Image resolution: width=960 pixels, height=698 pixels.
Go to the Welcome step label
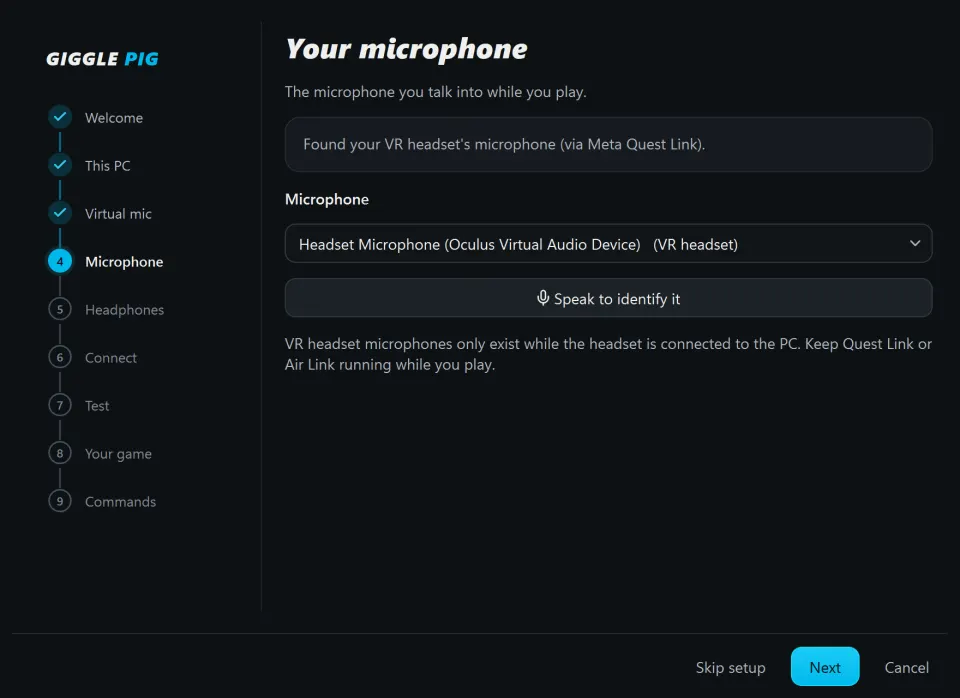tap(114, 118)
